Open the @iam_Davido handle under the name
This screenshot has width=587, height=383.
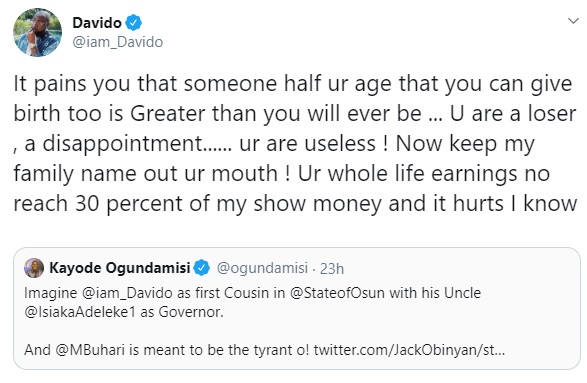tap(118, 42)
